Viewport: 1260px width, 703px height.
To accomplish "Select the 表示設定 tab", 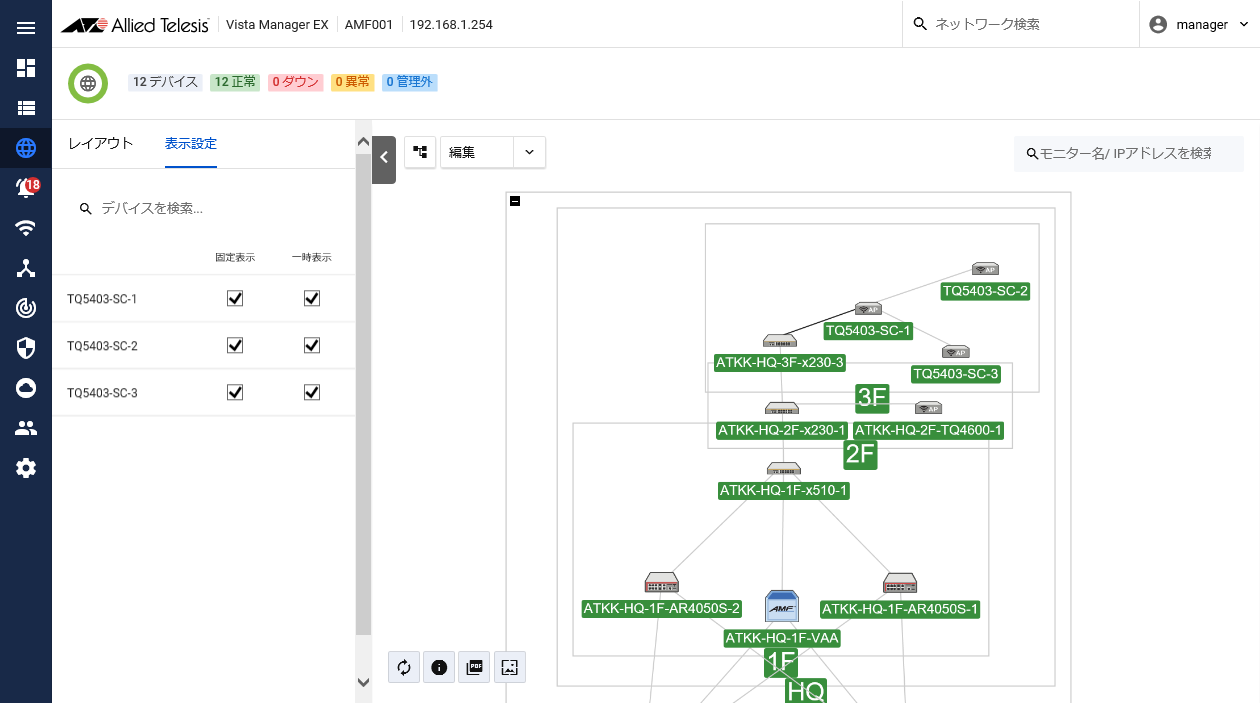I will 190,143.
